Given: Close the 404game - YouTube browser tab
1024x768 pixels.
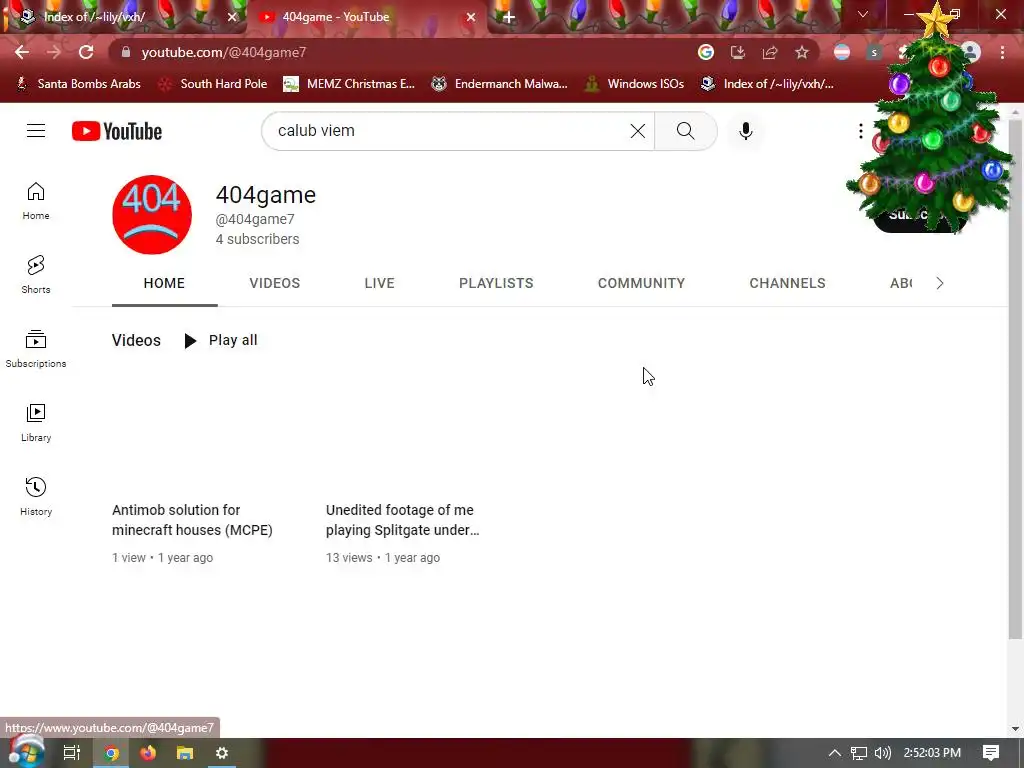Looking at the screenshot, I should click(471, 17).
